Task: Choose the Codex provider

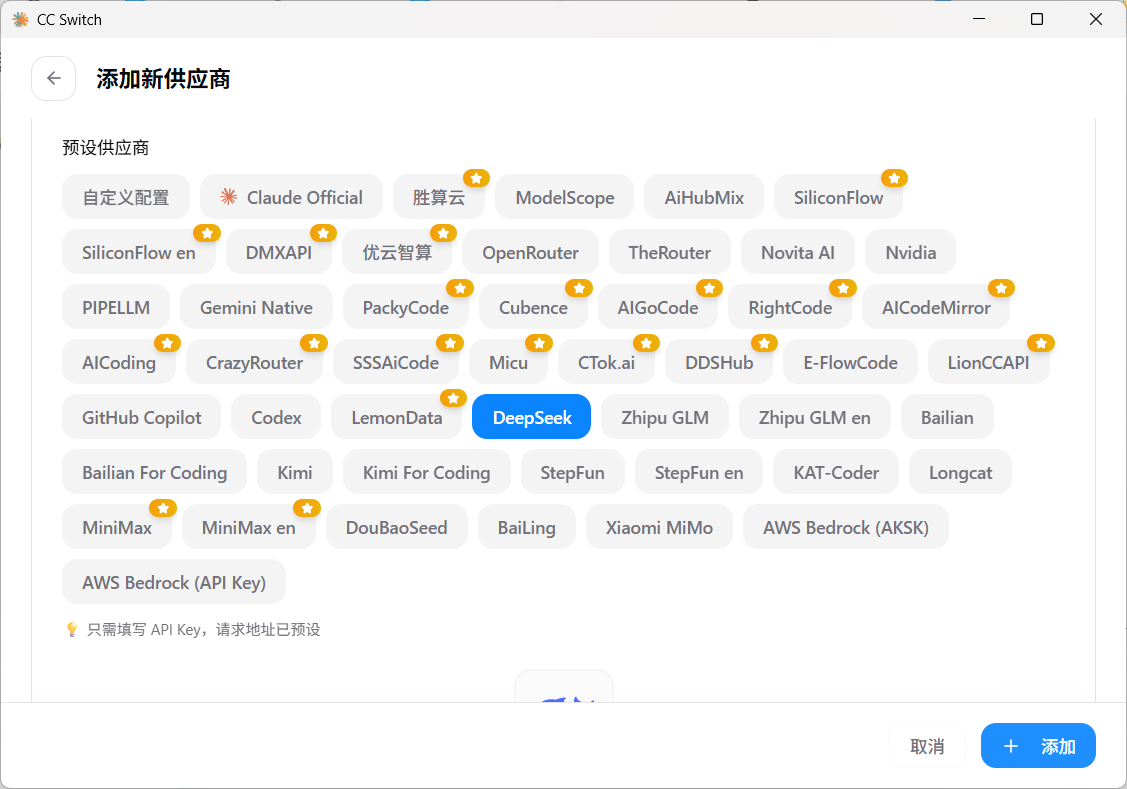Action: tap(276, 417)
